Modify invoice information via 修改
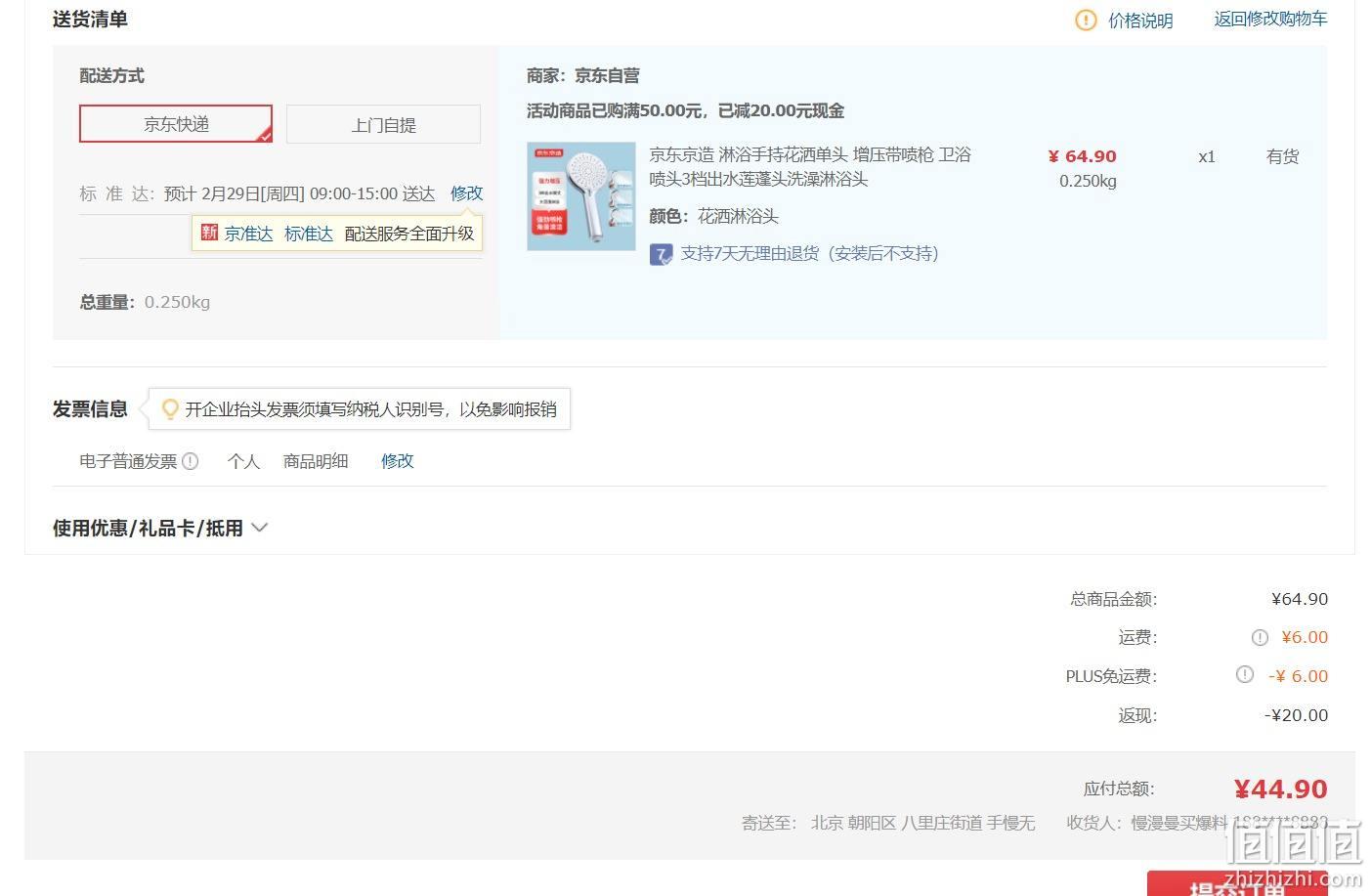1371x896 pixels. point(397,461)
